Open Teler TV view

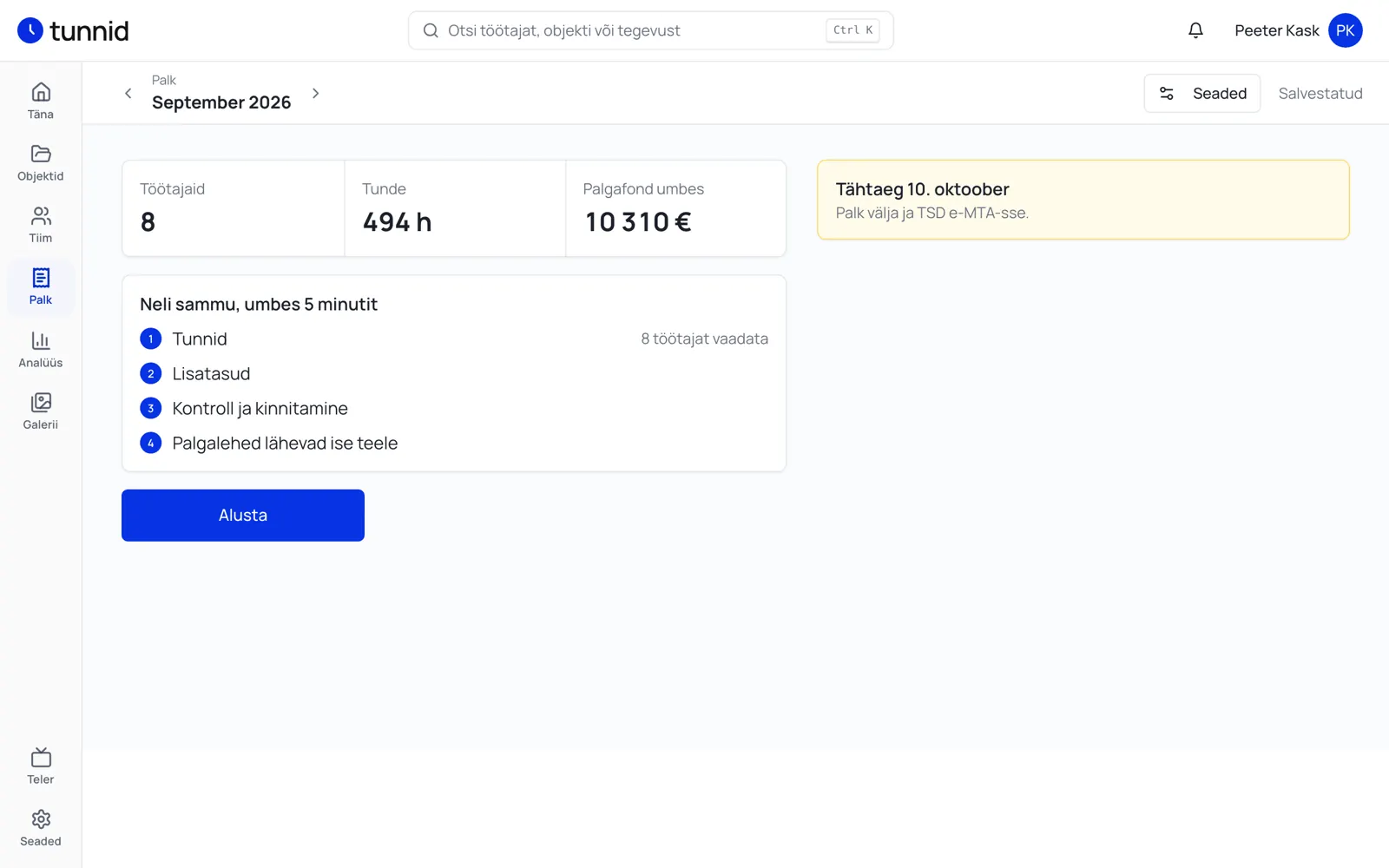coord(41,766)
